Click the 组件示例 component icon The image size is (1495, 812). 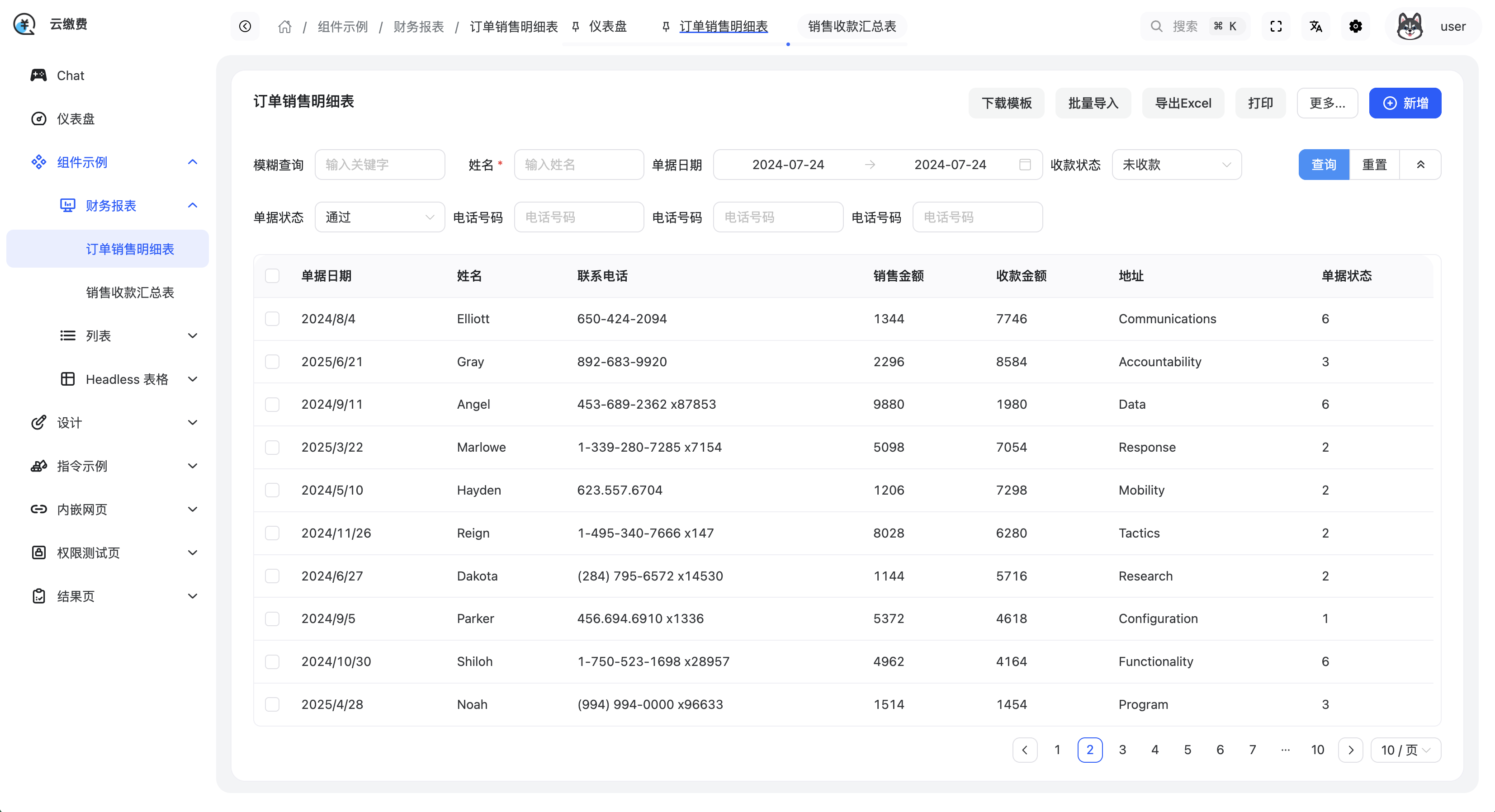point(38,162)
